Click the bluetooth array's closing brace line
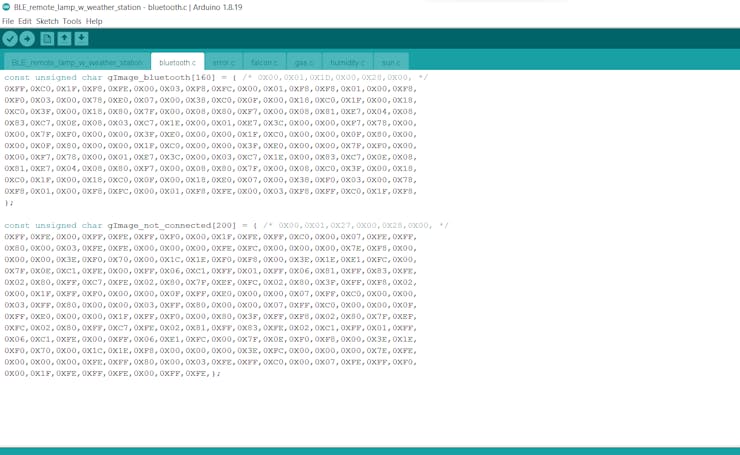The width and height of the screenshot is (740, 455). coord(9,202)
